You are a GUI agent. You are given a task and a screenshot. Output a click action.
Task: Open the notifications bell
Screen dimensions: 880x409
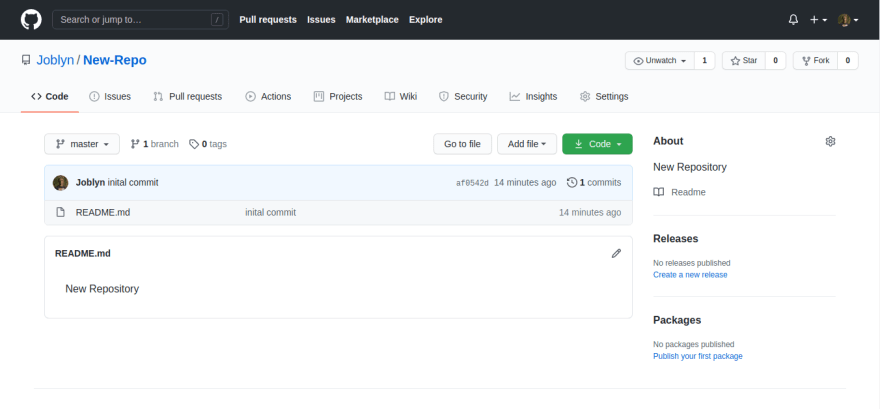[x=793, y=20]
